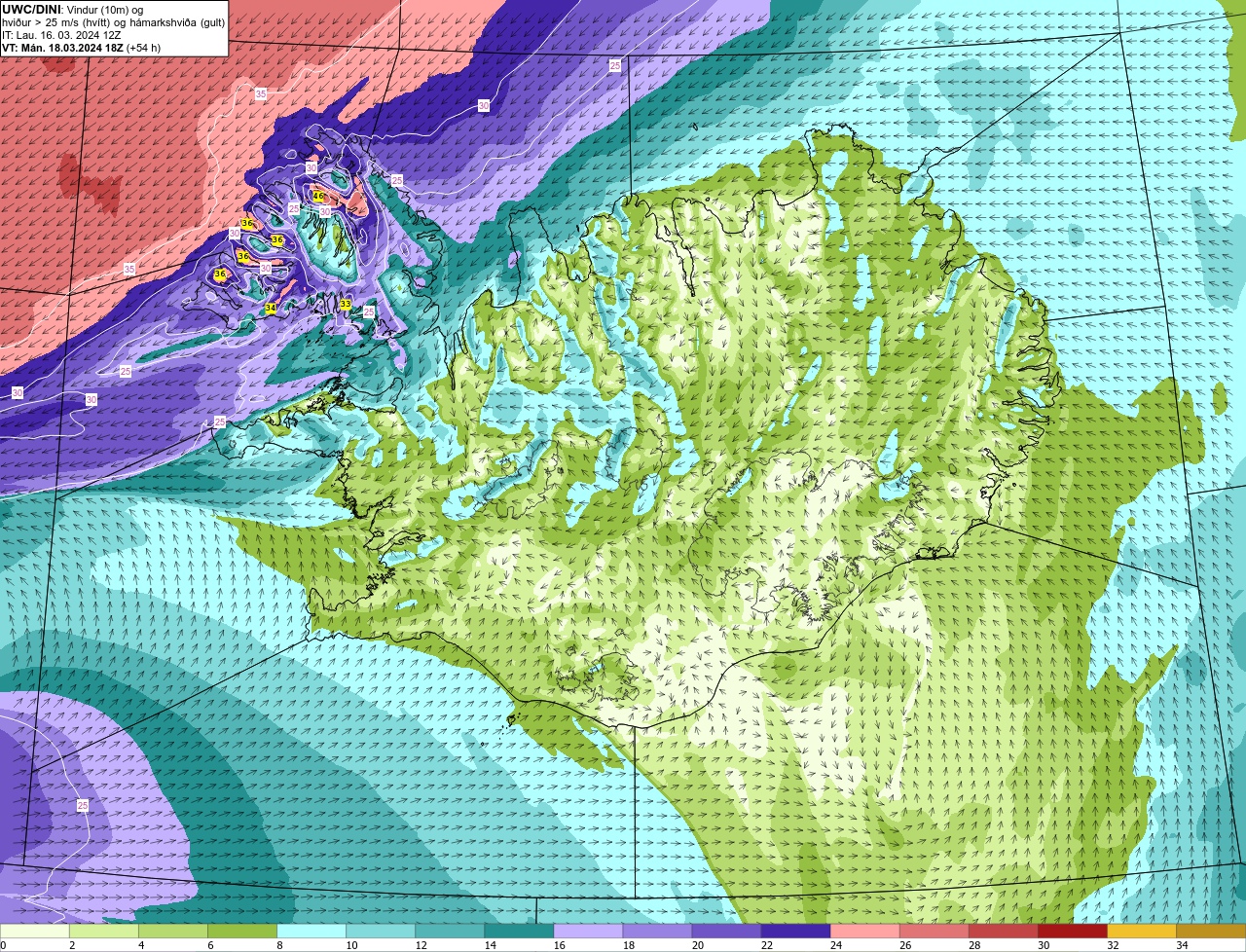
Task: Select the light yellow-green 2–4 m/s swatch
Action: 104,932
